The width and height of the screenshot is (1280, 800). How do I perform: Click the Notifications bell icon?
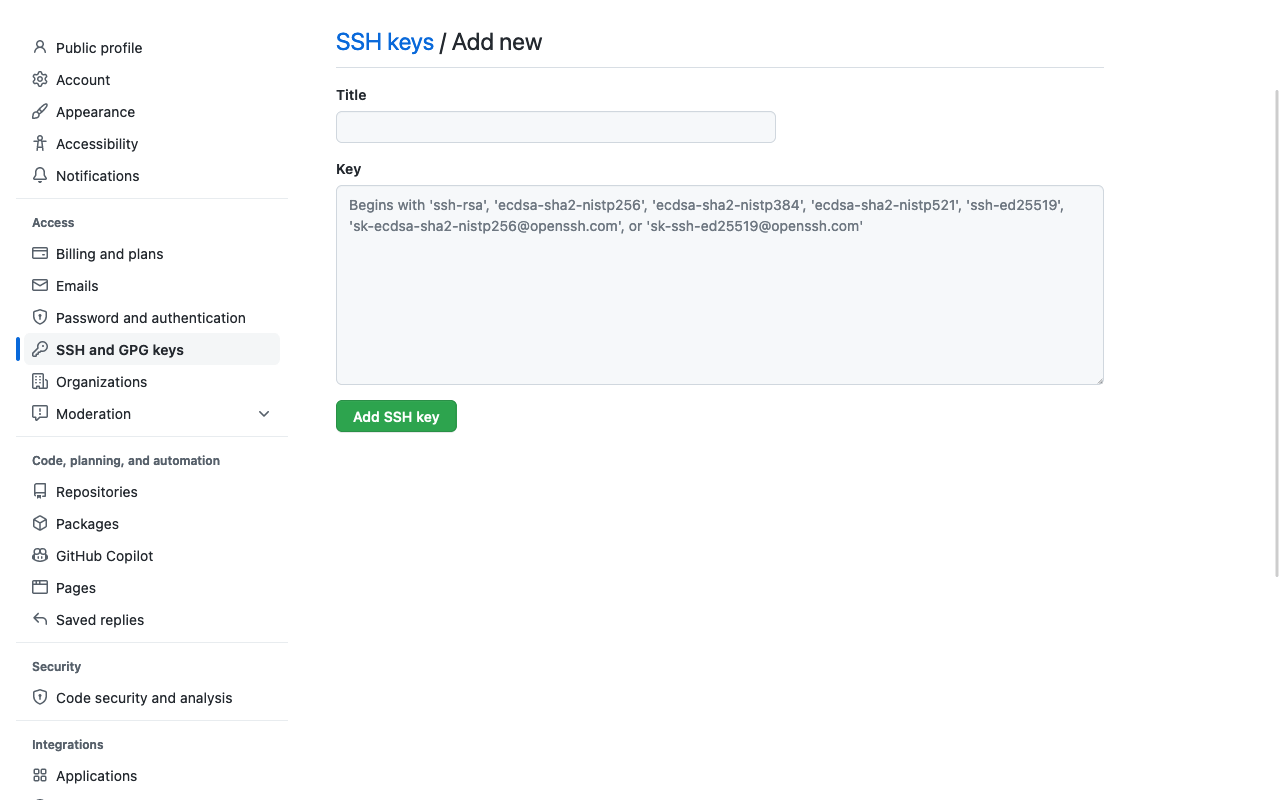[x=40, y=175]
